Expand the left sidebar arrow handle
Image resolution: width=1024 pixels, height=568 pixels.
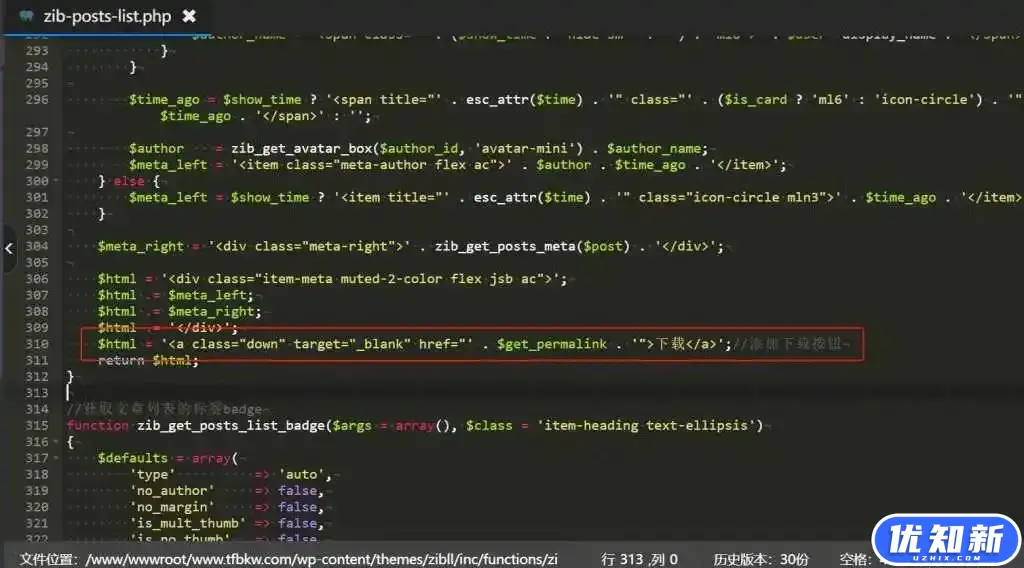9,250
